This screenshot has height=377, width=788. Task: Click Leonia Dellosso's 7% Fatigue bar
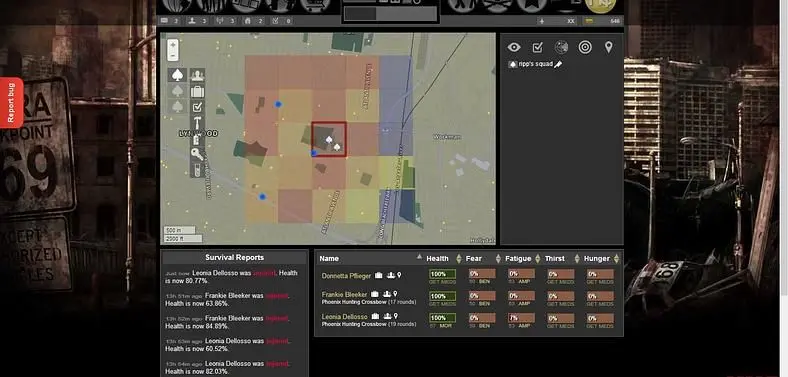(x=522, y=318)
